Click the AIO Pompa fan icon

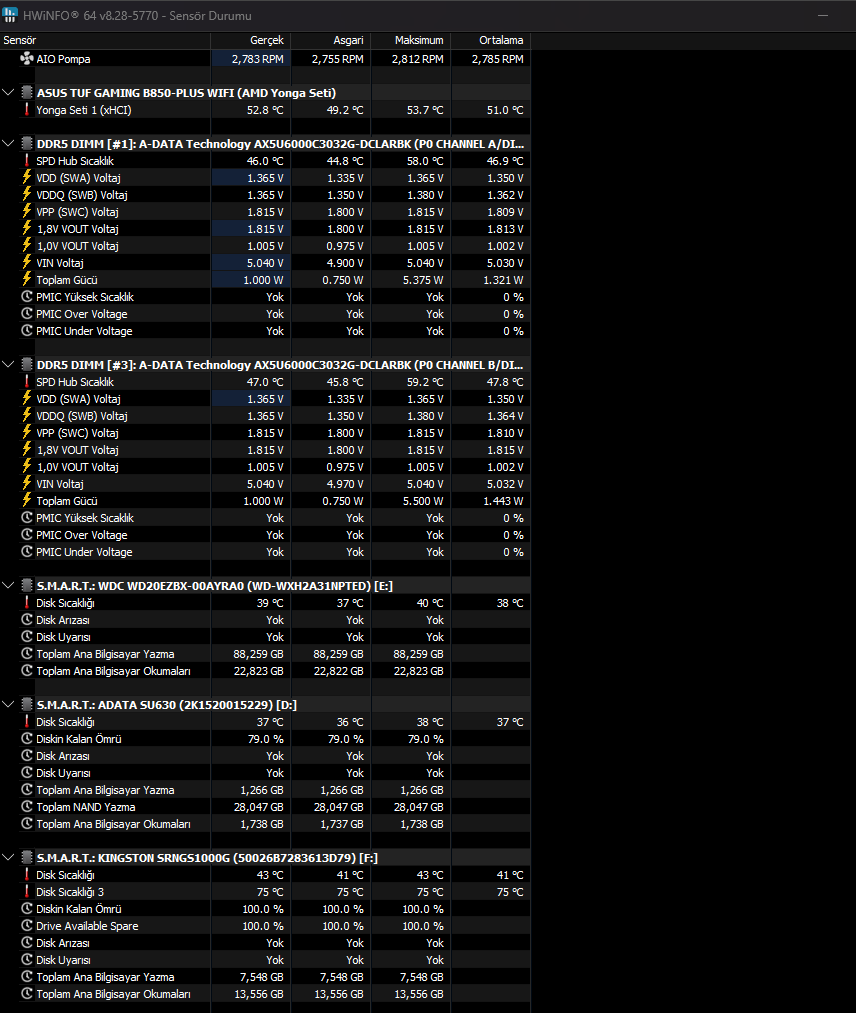[x=26, y=59]
